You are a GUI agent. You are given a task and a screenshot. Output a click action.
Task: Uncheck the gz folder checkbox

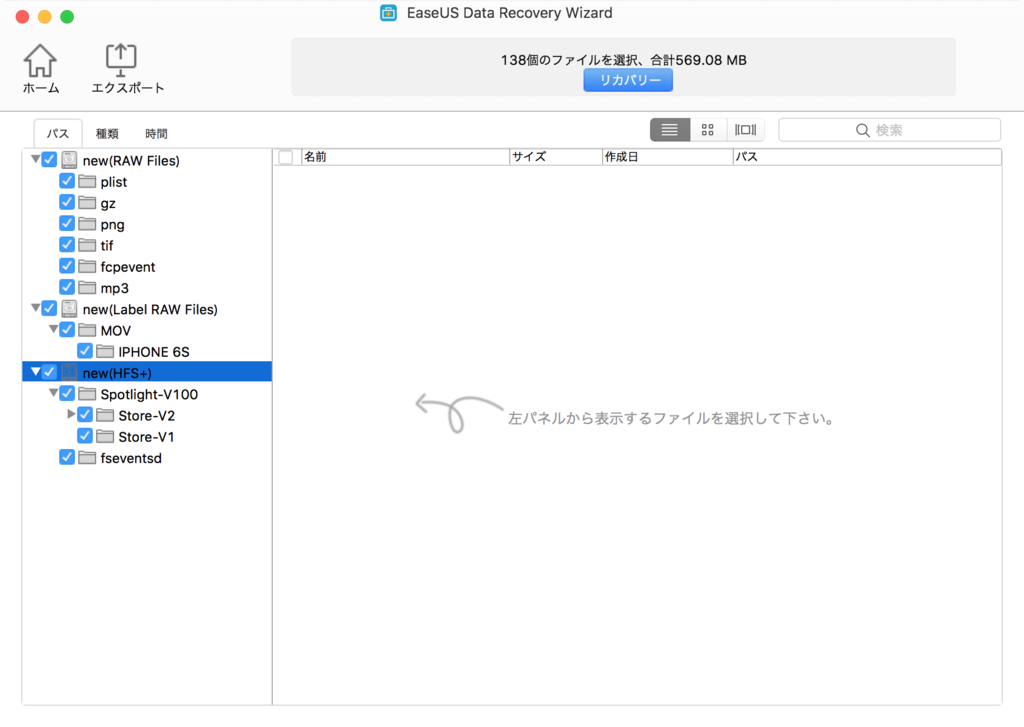(67, 202)
